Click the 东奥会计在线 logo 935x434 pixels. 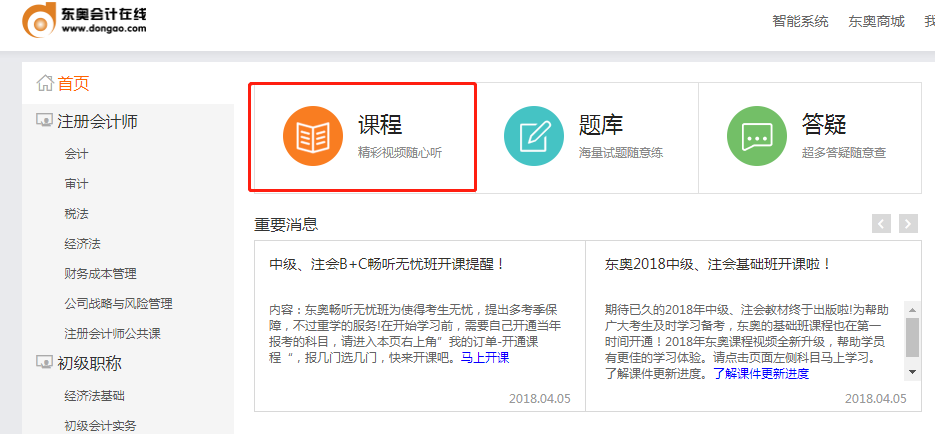[x=85, y=20]
